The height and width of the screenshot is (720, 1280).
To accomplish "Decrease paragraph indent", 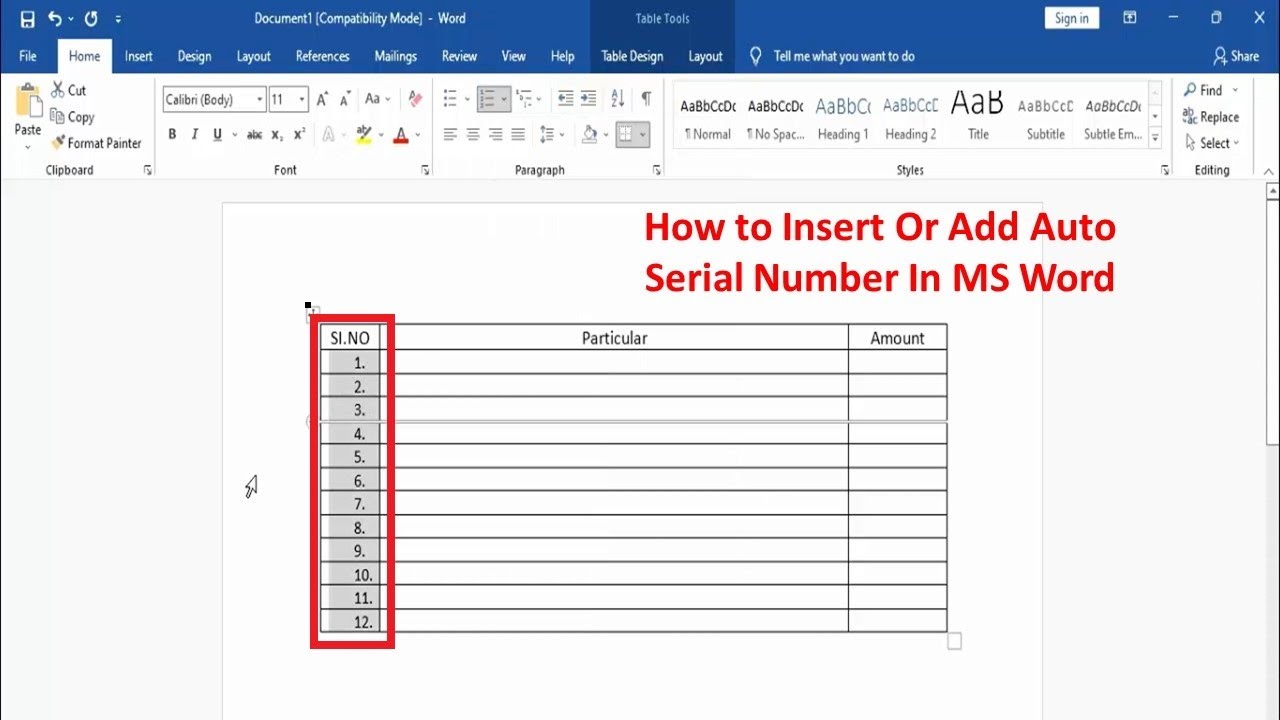I will 565,99.
